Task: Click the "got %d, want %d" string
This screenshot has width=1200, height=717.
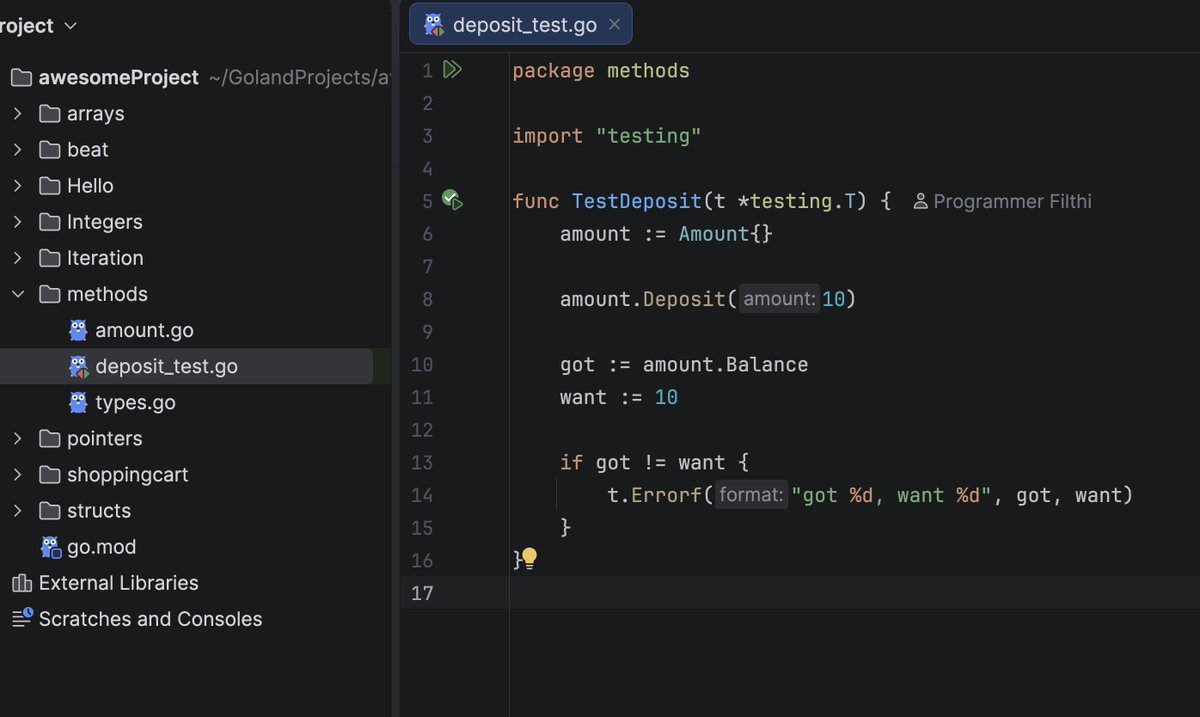Action: pyautogui.click(x=891, y=495)
